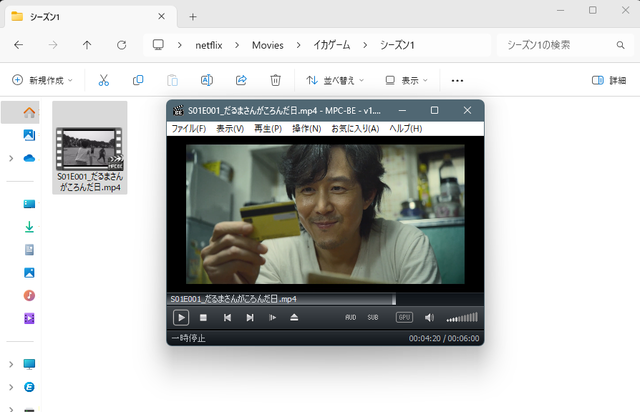Toggle the GPU decoding indicator
Viewport: 640px width, 412px height.
point(404,317)
